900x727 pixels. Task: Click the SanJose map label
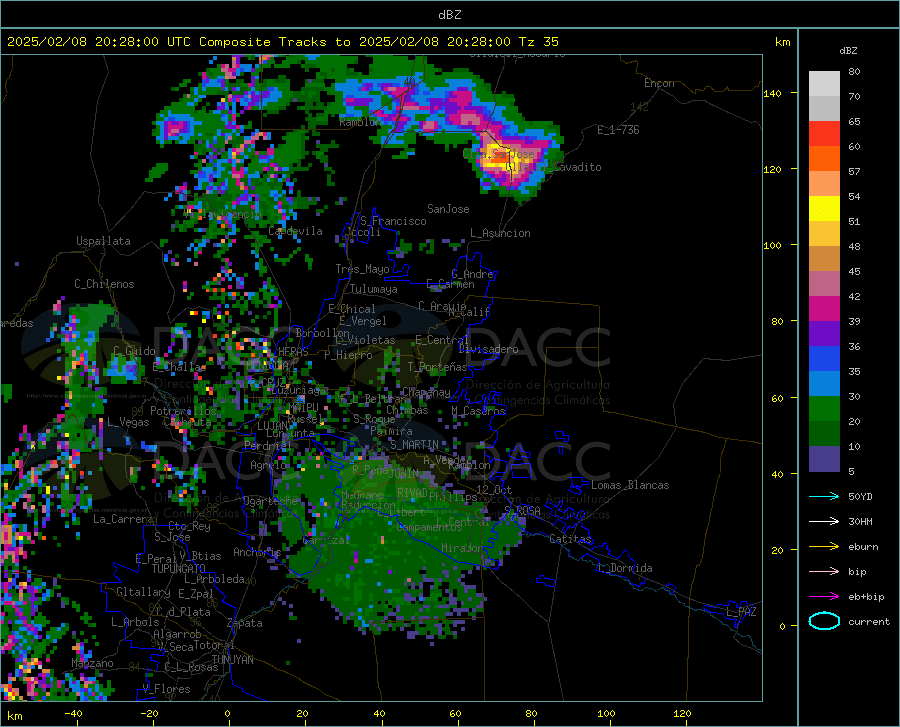(448, 209)
